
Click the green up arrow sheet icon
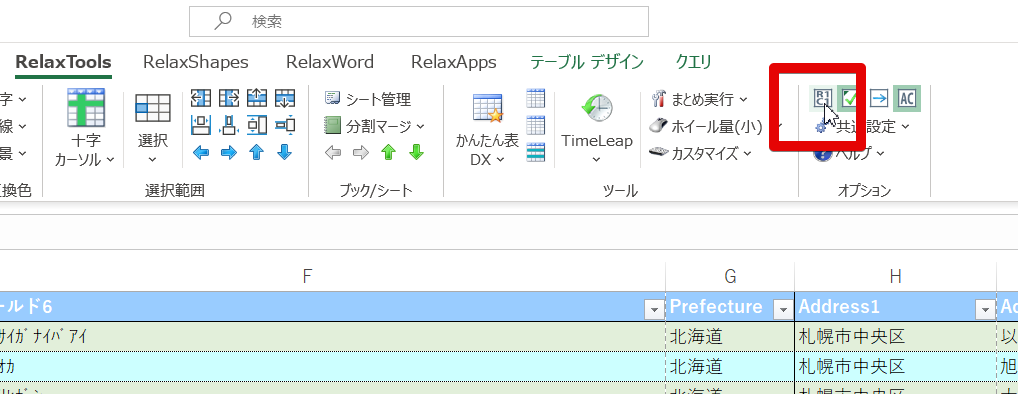point(388,153)
